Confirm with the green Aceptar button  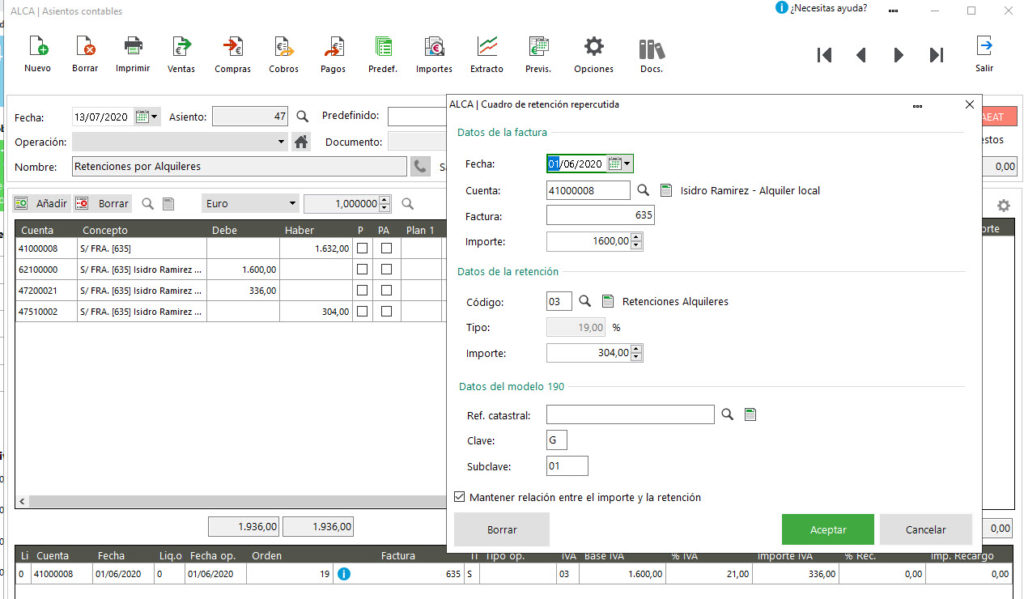[827, 529]
